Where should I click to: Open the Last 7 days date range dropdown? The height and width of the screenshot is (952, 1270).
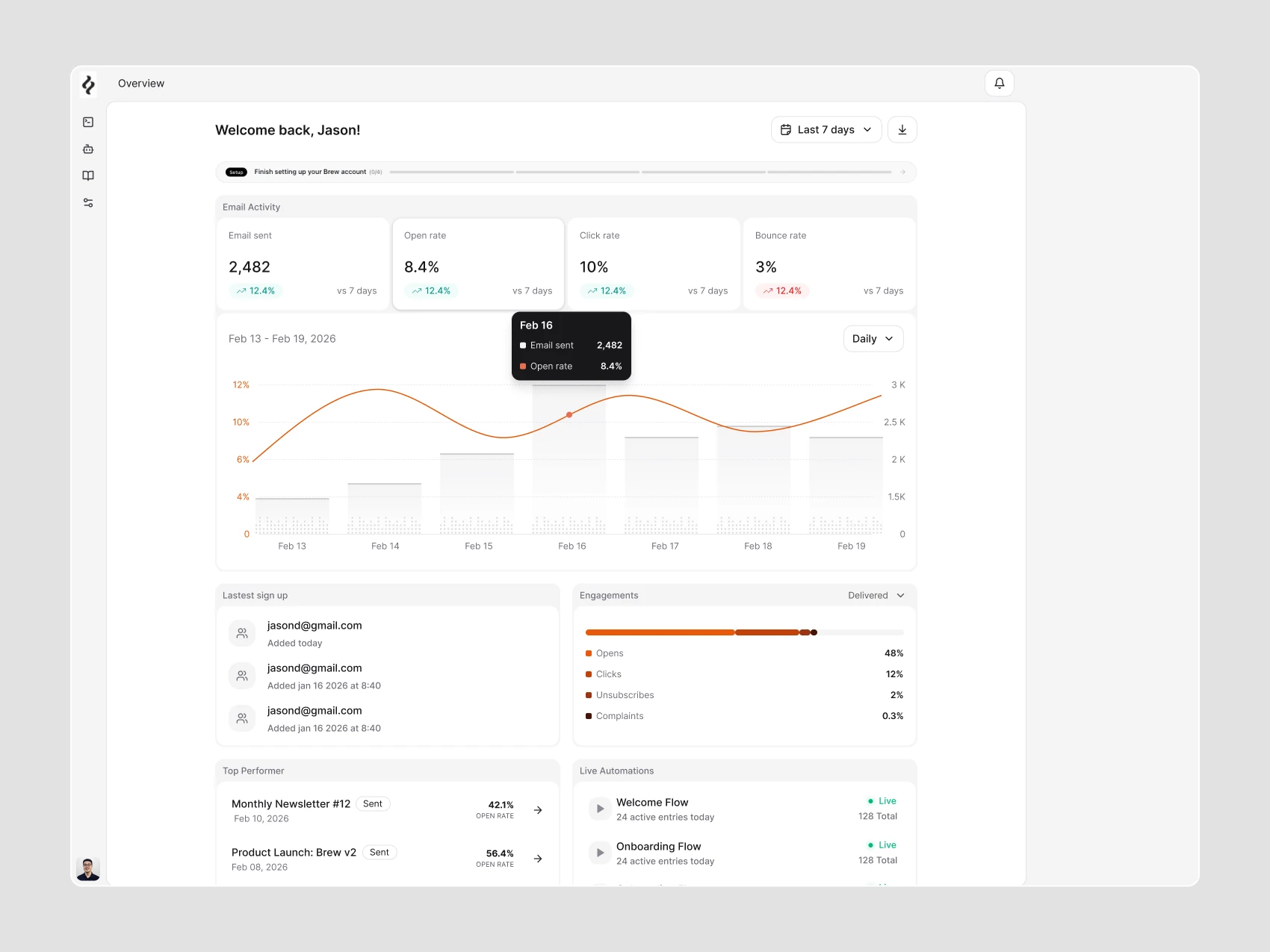tap(826, 129)
